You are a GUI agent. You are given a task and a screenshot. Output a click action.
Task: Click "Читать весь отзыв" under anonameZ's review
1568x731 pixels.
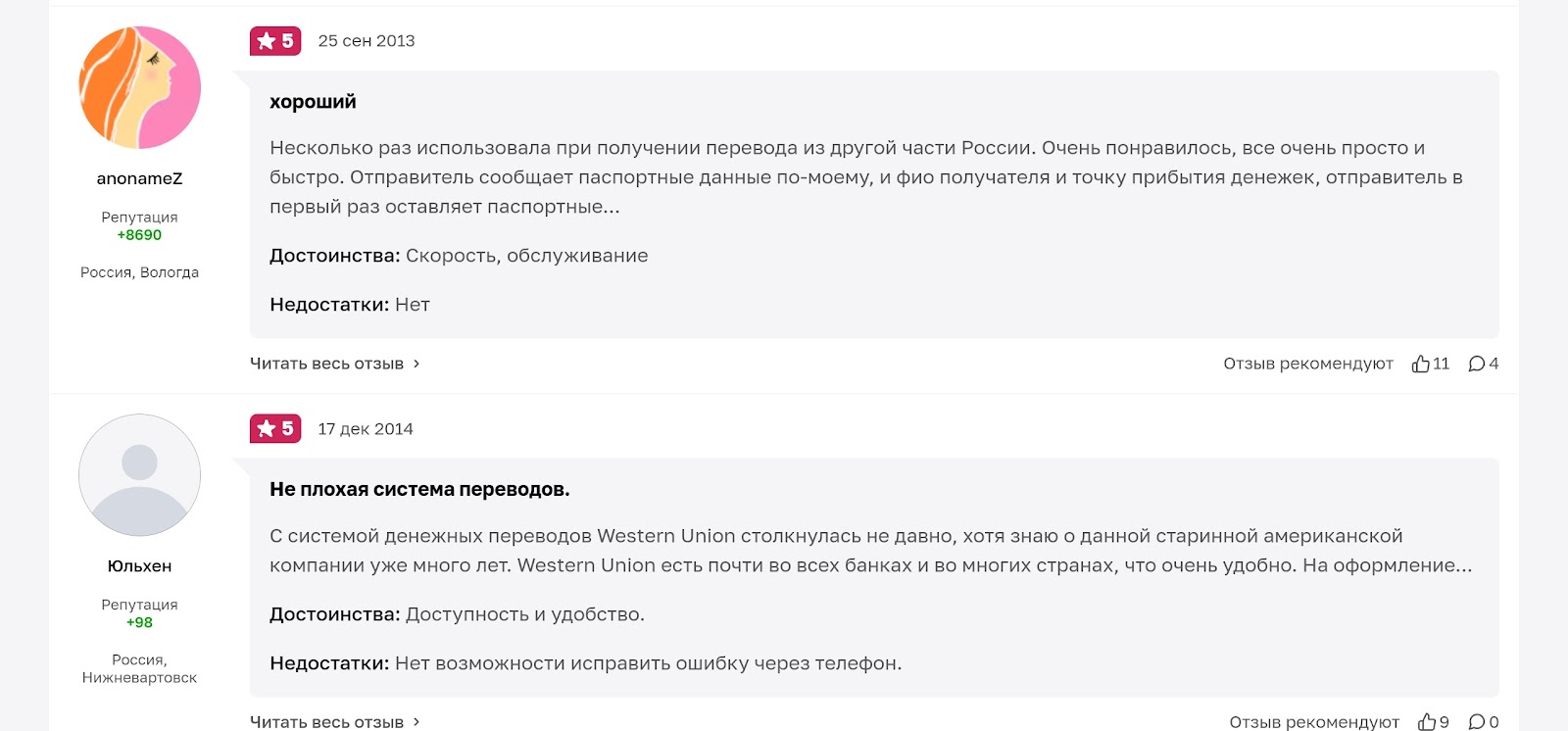(x=326, y=364)
